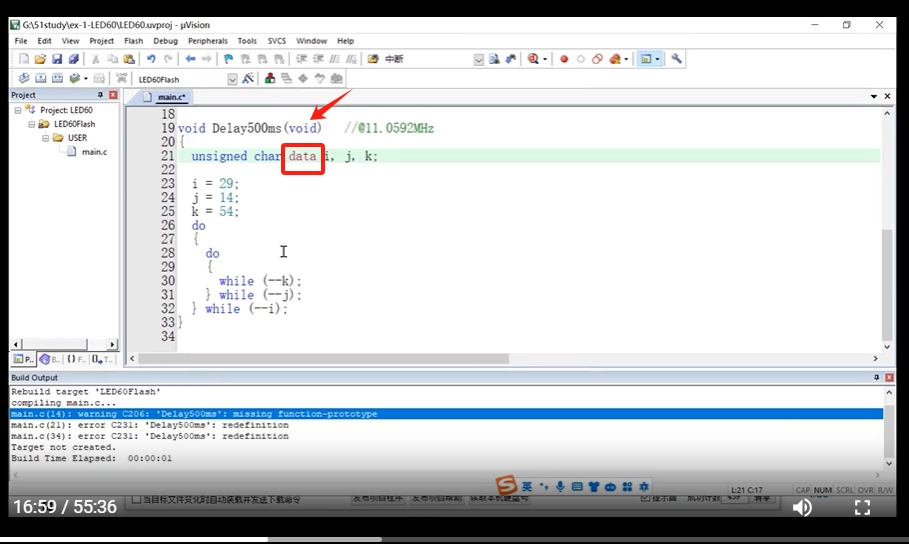909x544 pixels.
Task: Close the Build Output panel
Action: click(x=889, y=378)
